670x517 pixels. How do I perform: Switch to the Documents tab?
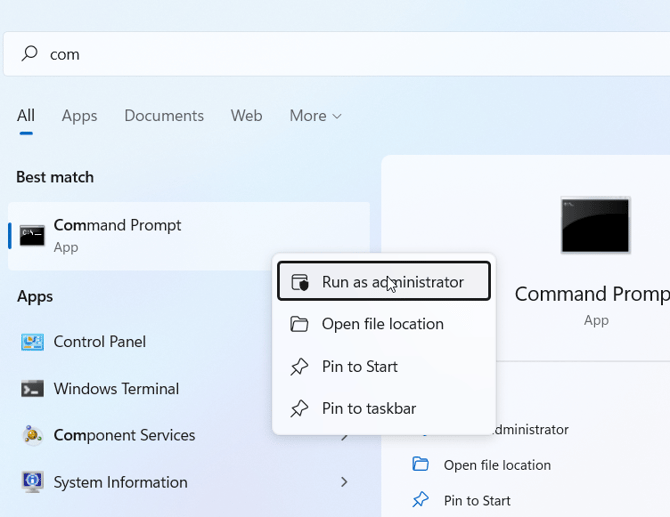pyautogui.click(x=164, y=116)
